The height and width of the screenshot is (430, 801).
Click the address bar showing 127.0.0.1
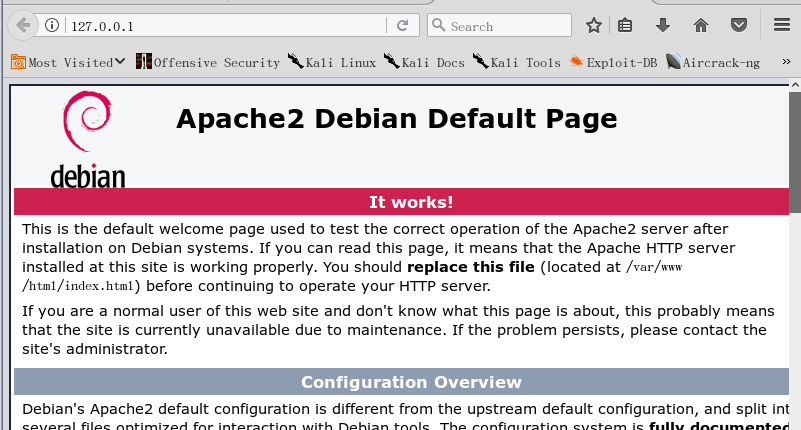click(227, 26)
